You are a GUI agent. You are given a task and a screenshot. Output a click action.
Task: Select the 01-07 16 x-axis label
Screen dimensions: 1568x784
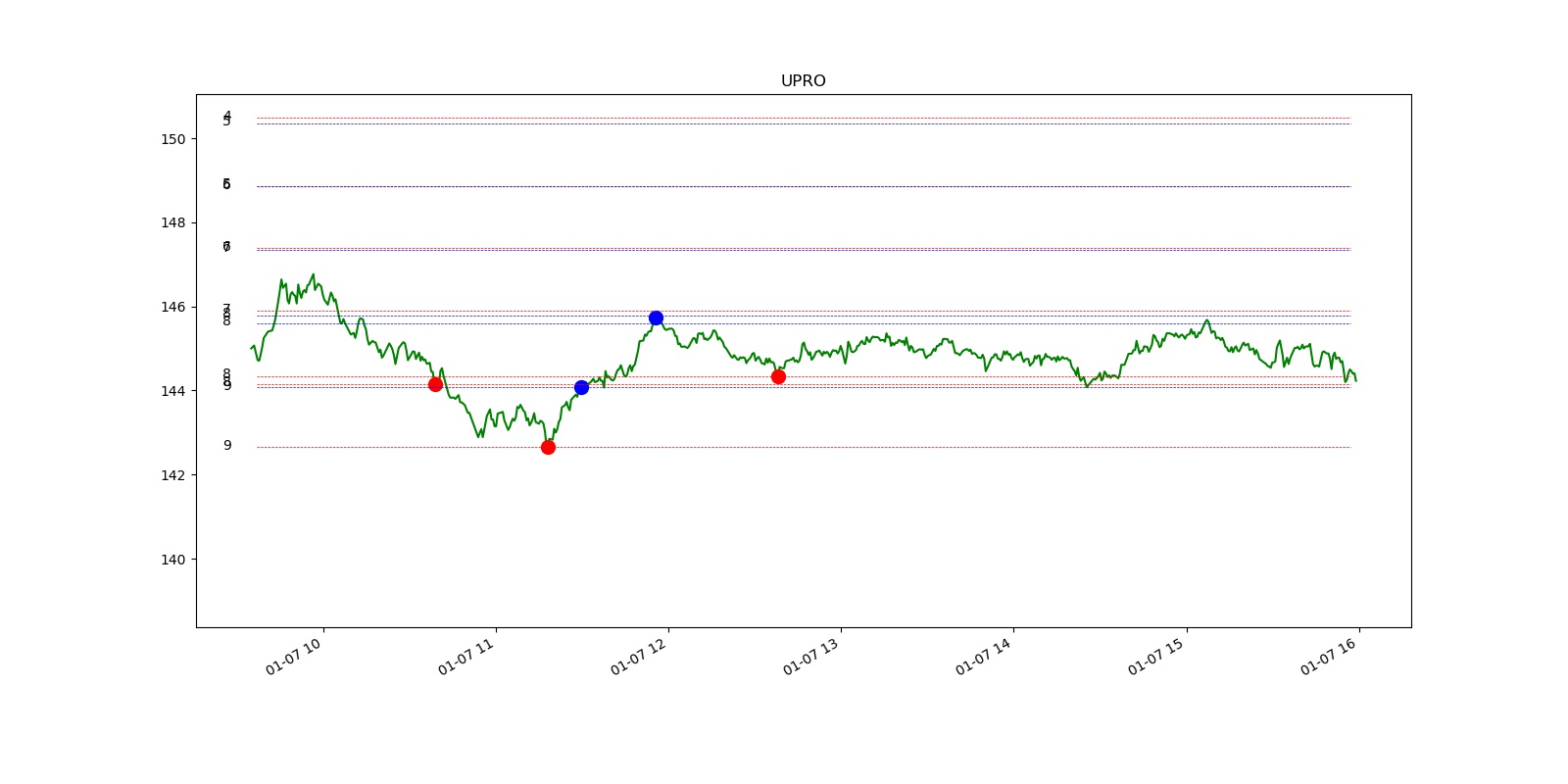[1329, 657]
